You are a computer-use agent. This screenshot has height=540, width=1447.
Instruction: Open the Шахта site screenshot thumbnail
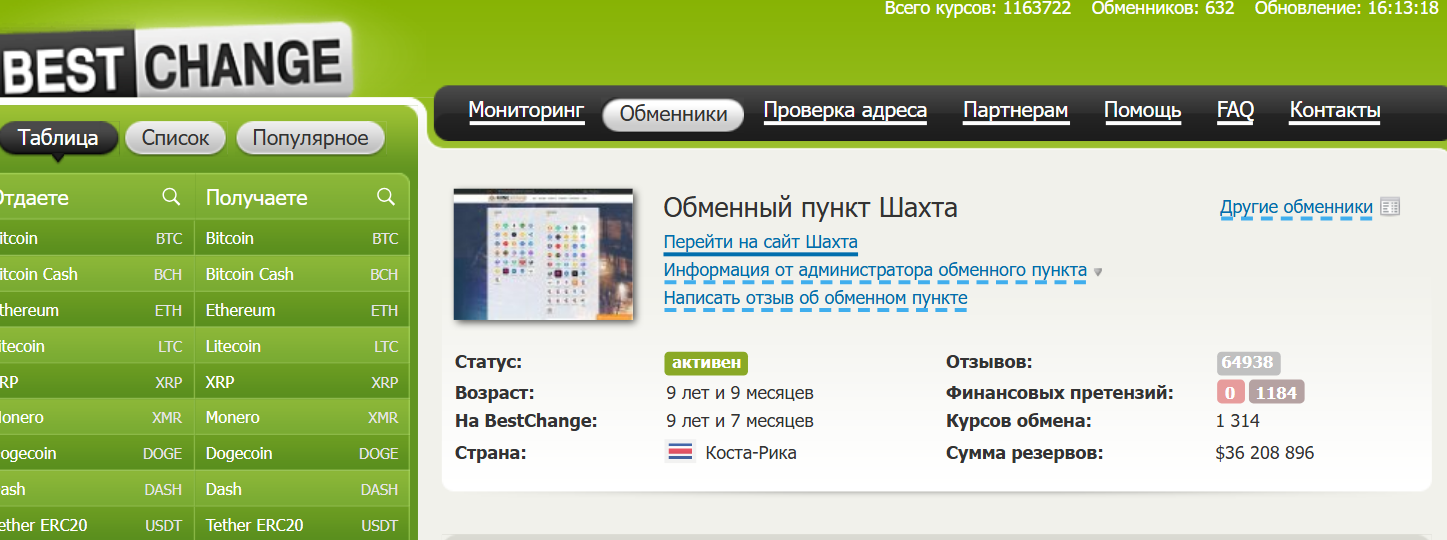543,254
